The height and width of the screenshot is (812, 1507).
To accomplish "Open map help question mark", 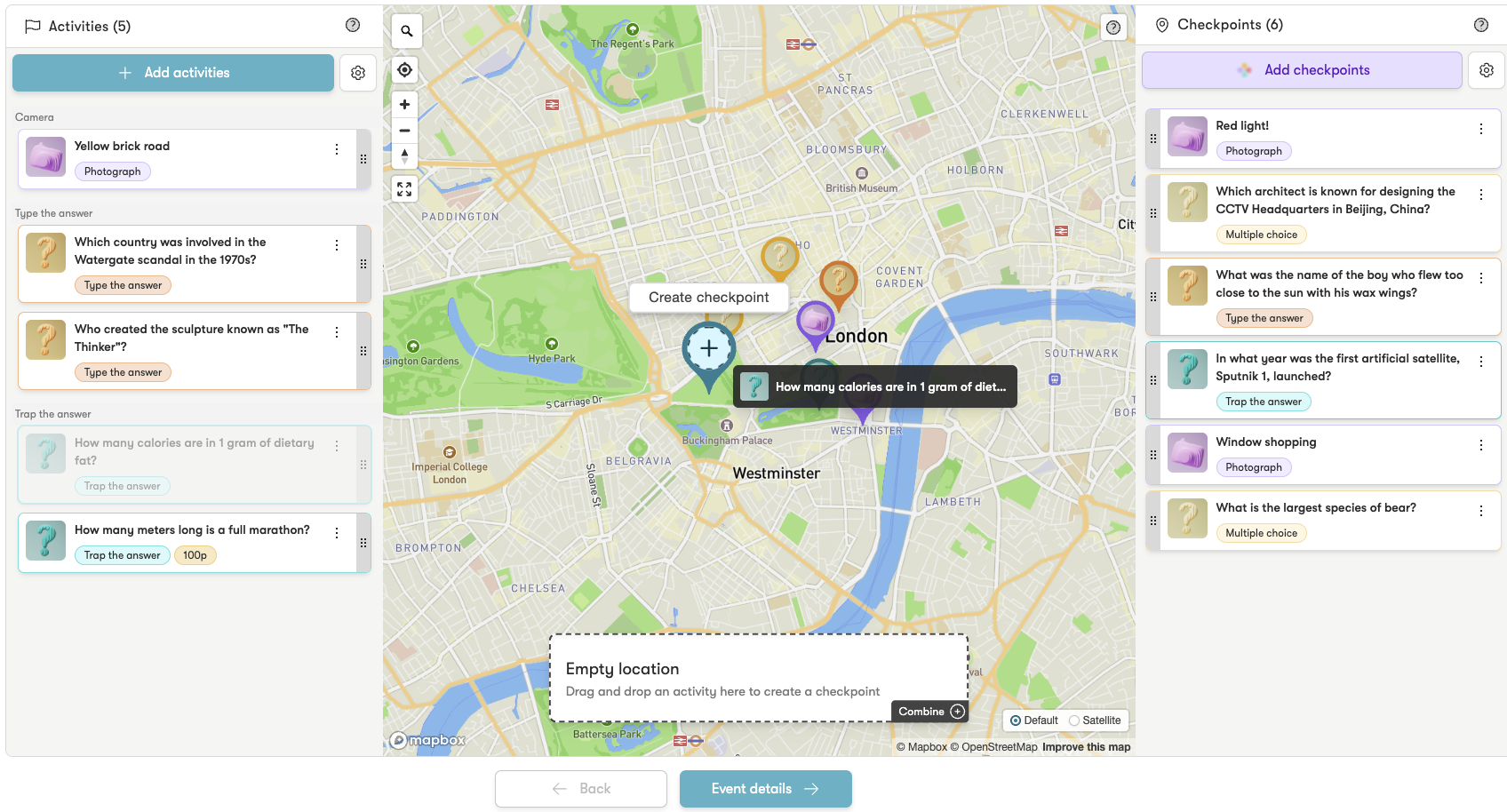I will pyautogui.click(x=1113, y=28).
